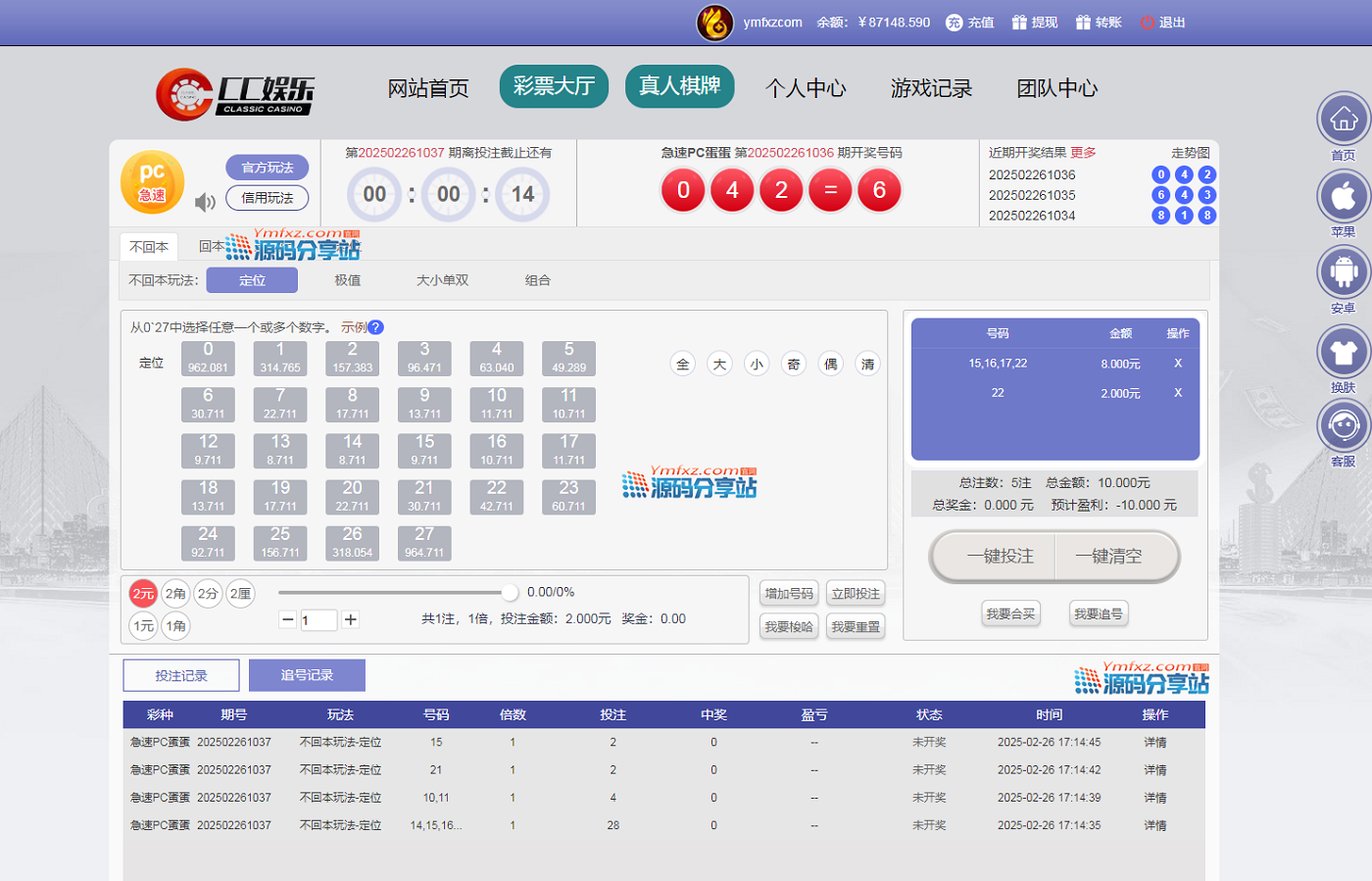Select the 1元 bet unit

coord(143,626)
